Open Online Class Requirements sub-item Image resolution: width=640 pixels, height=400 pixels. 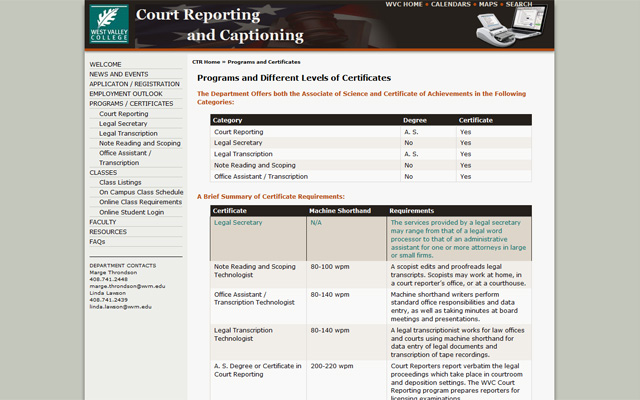[140, 202]
